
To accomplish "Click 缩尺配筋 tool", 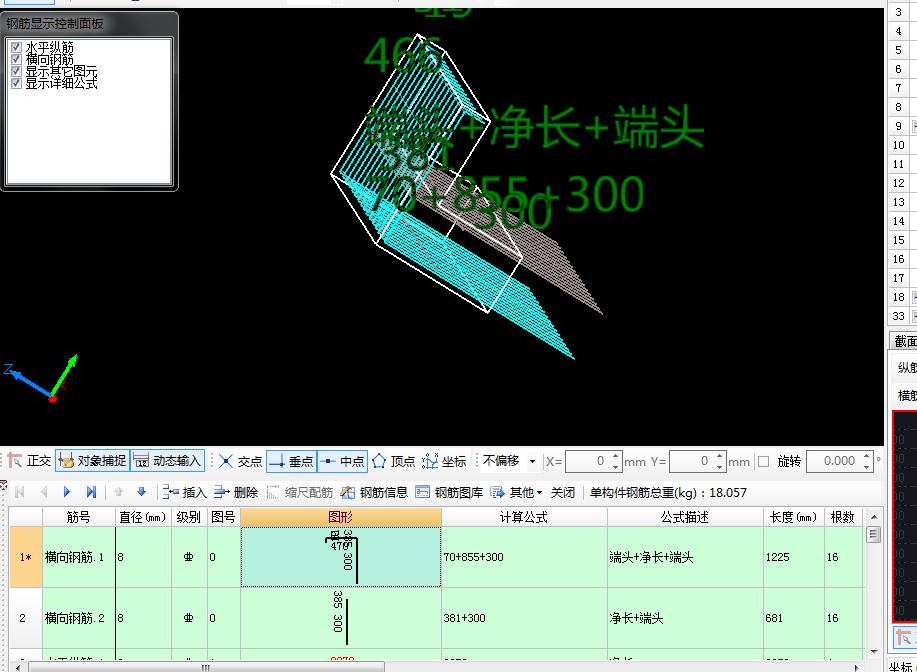I will (299, 492).
